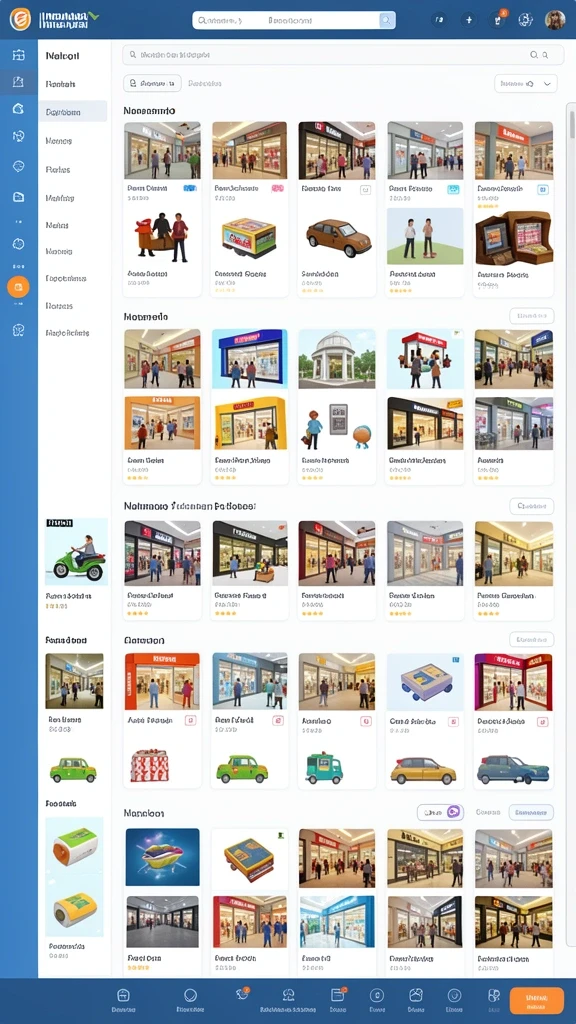
Task: Open the thumbnail of two men standing on grass
Action: click(425, 236)
